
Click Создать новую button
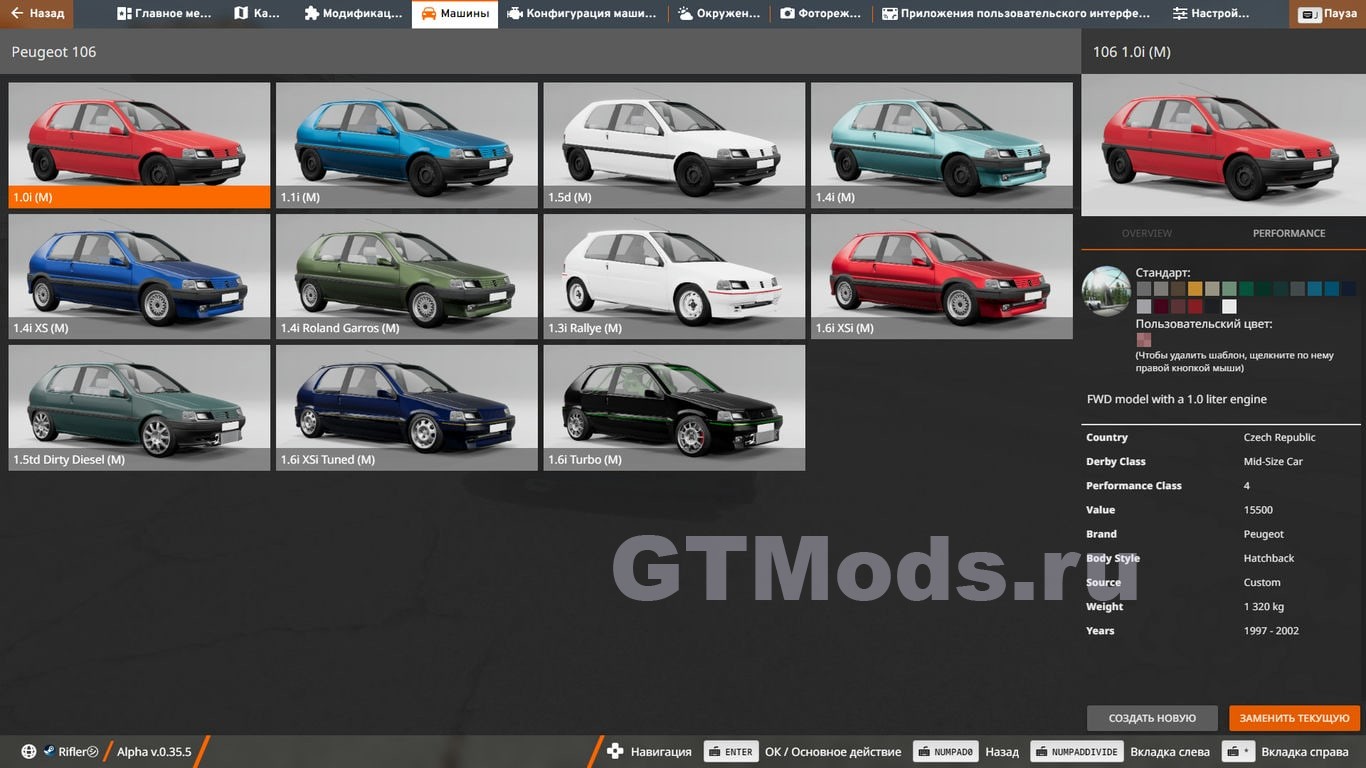pyautogui.click(x=1152, y=718)
